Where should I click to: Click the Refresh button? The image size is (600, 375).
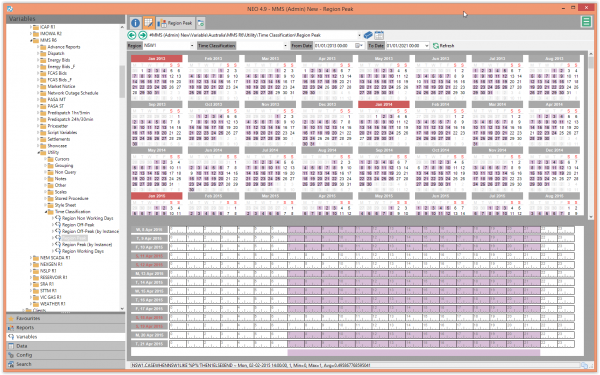pyautogui.click(x=443, y=46)
